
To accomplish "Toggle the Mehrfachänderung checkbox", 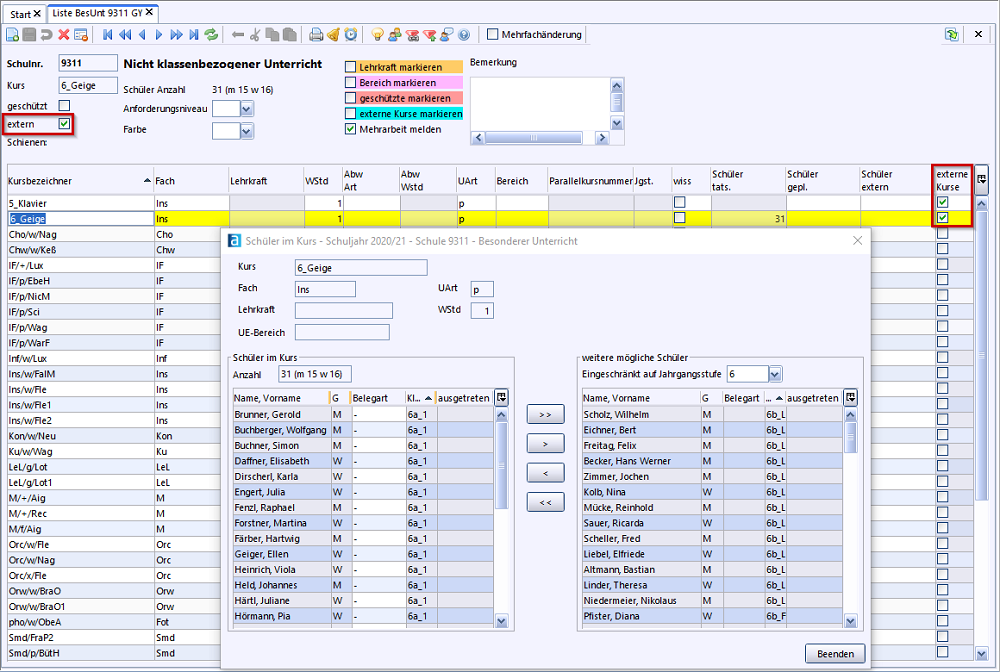I will point(492,34).
